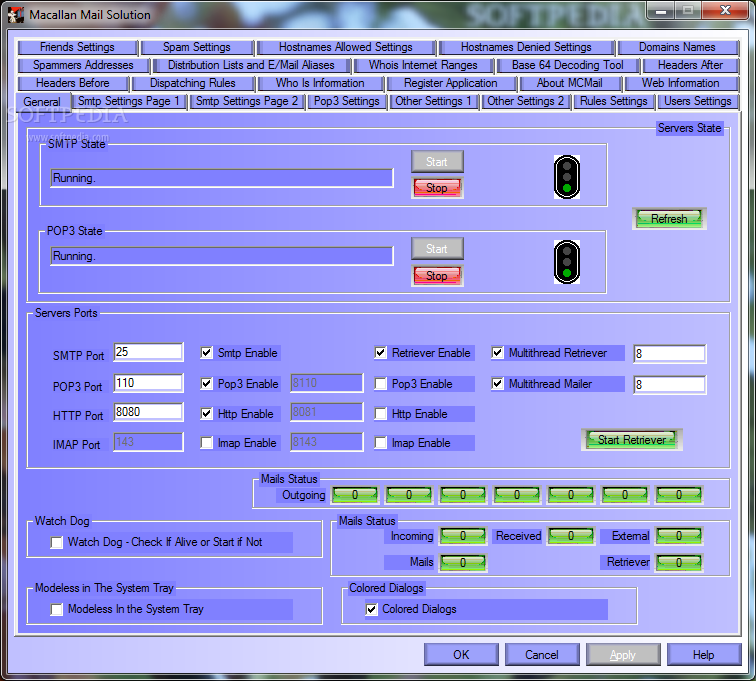Open the Web Information tab
Image resolution: width=756 pixels, height=681 pixels.
click(x=681, y=83)
